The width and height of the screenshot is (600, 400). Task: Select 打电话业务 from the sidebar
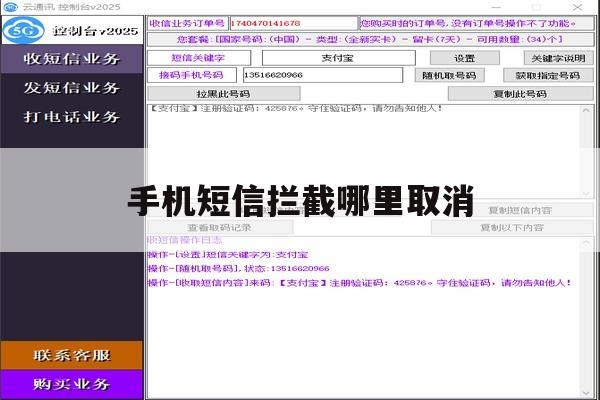pos(72,117)
